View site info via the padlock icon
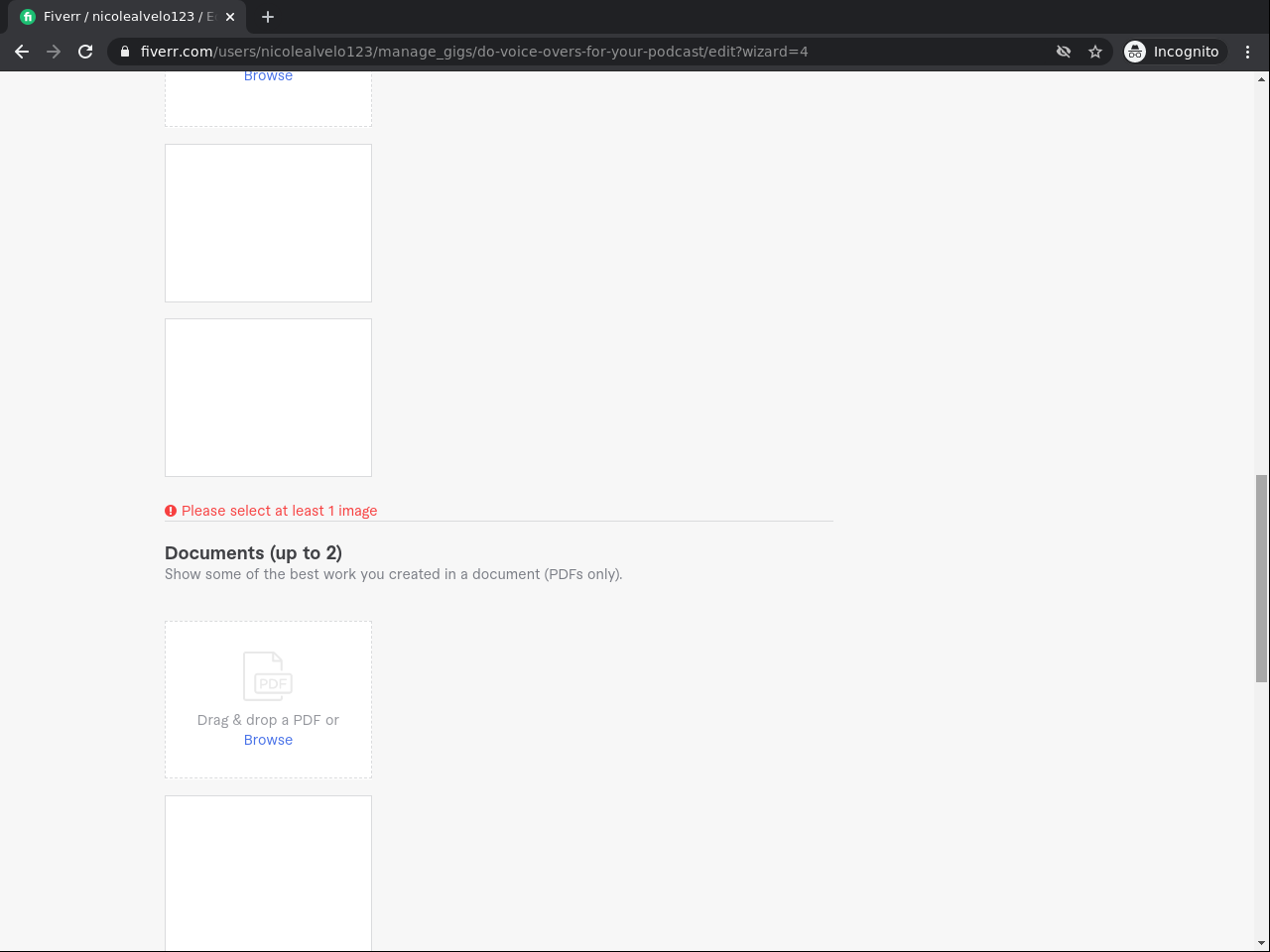Image resolution: width=1270 pixels, height=952 pixels. pyautogui.click(x=124, y=52)
